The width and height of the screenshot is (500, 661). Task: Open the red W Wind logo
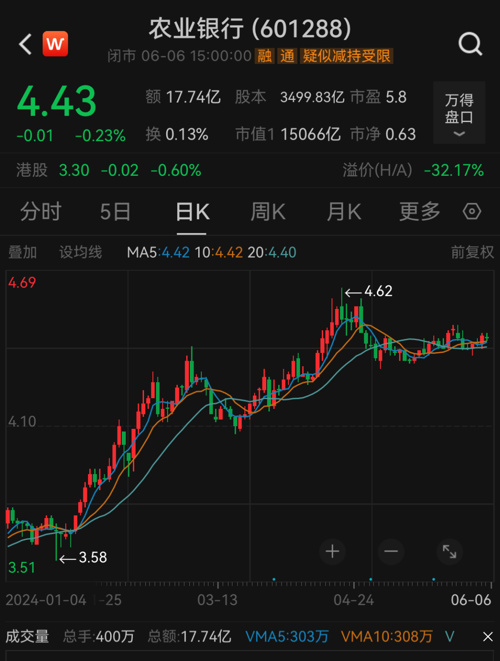point(55,43)
